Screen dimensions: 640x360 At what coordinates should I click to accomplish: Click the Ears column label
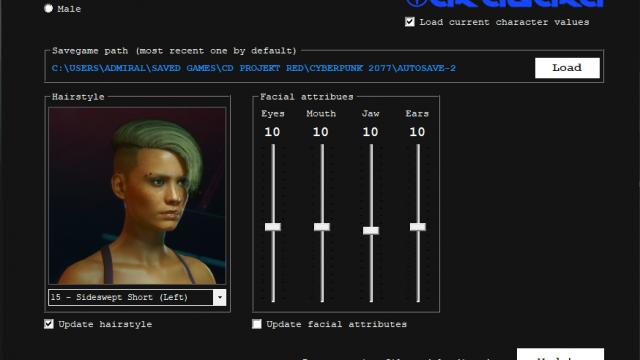pyautogui.click(x=417, y=114)
